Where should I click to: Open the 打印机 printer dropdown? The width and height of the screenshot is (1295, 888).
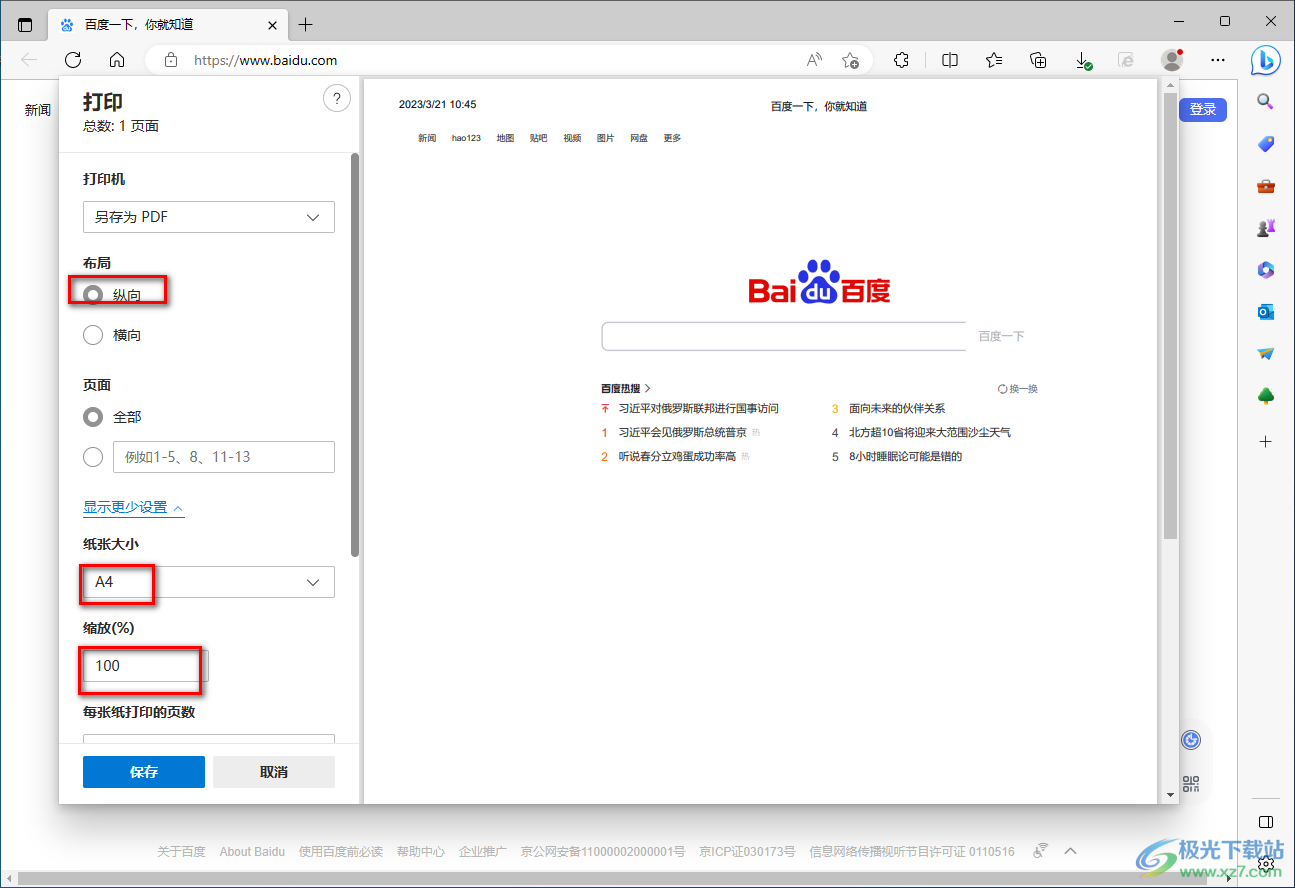[x=209, y=217]
